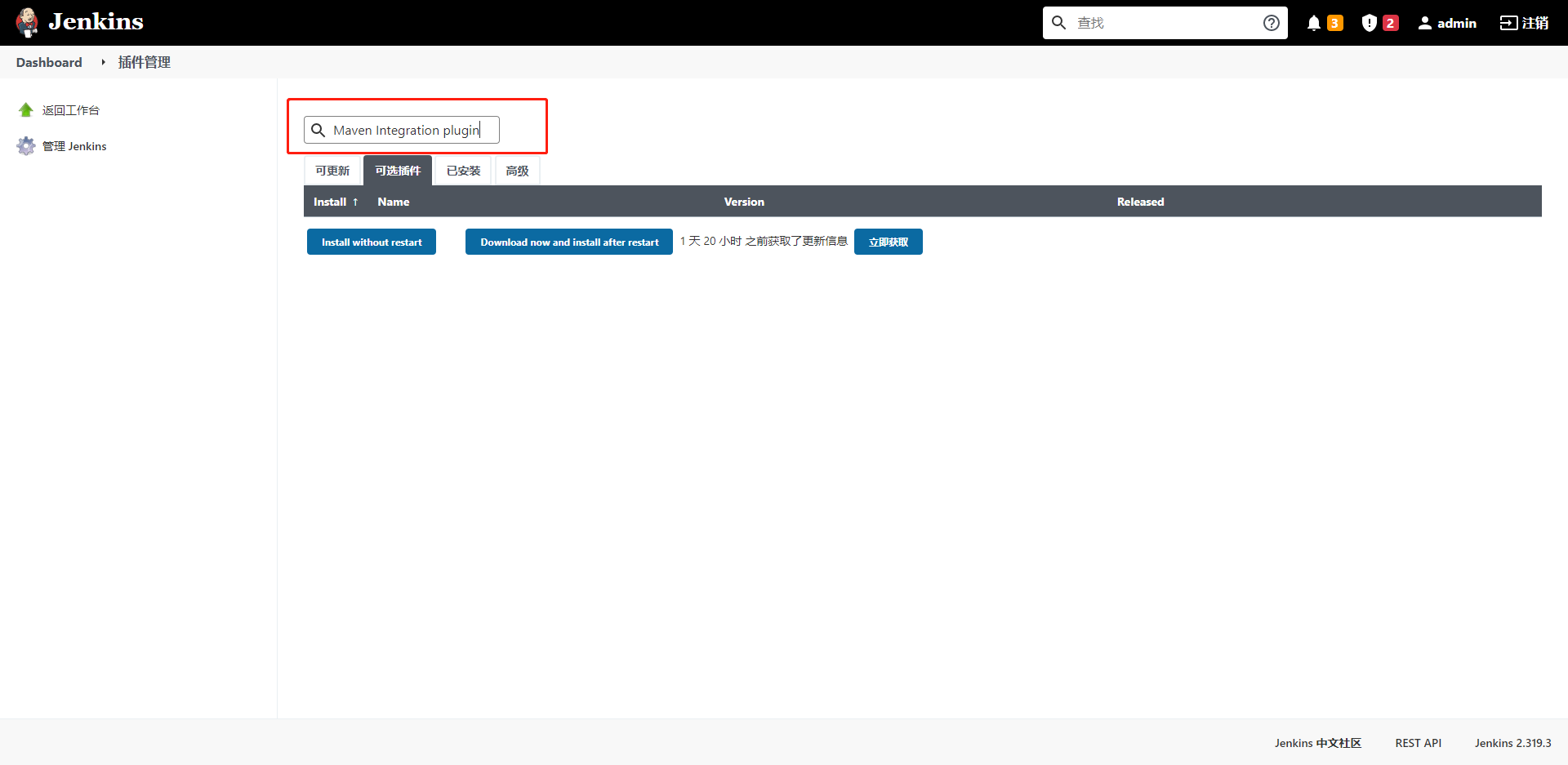This screenshot has height=765, width=1568.
Task: Select the 可选插件 tab
Action: pos(398,171)
